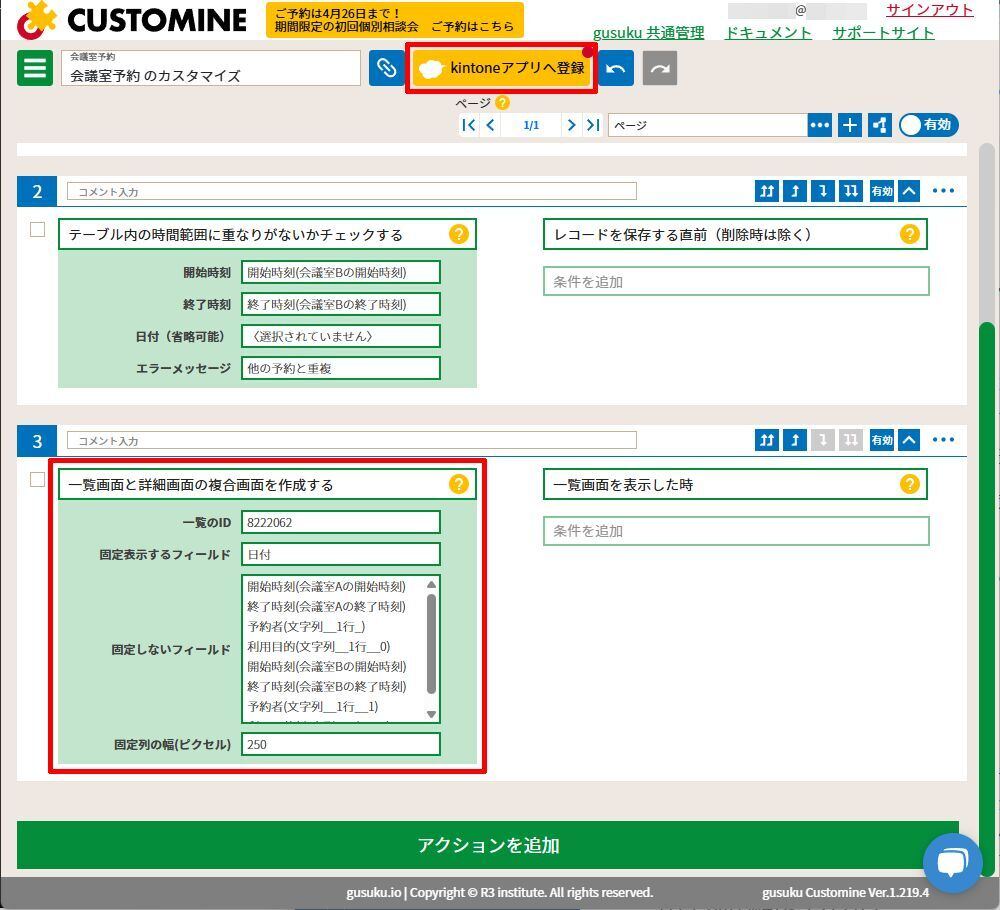Open the サポートサイト link
1000x910 pixels.
pyautogui.click(x=883, y=33)
